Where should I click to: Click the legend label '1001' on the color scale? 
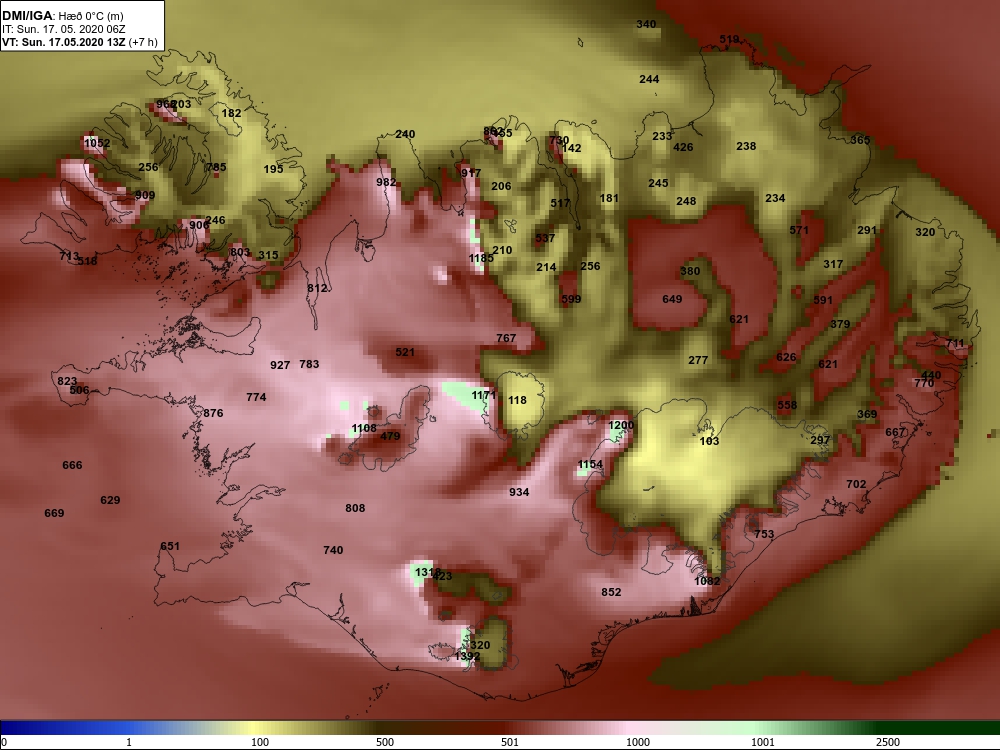click(763, 742)
